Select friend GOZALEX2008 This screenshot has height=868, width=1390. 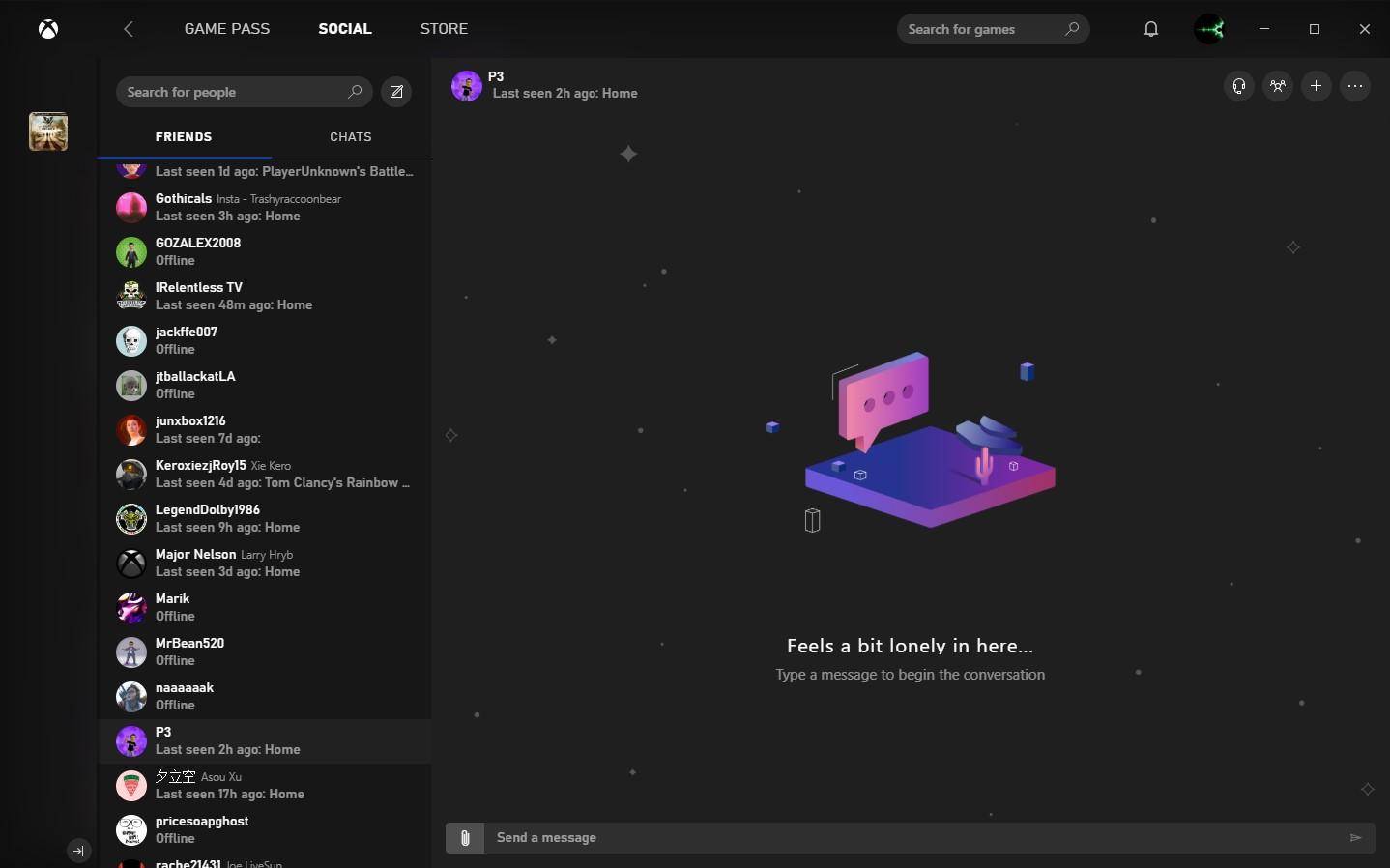click(265, 251)
